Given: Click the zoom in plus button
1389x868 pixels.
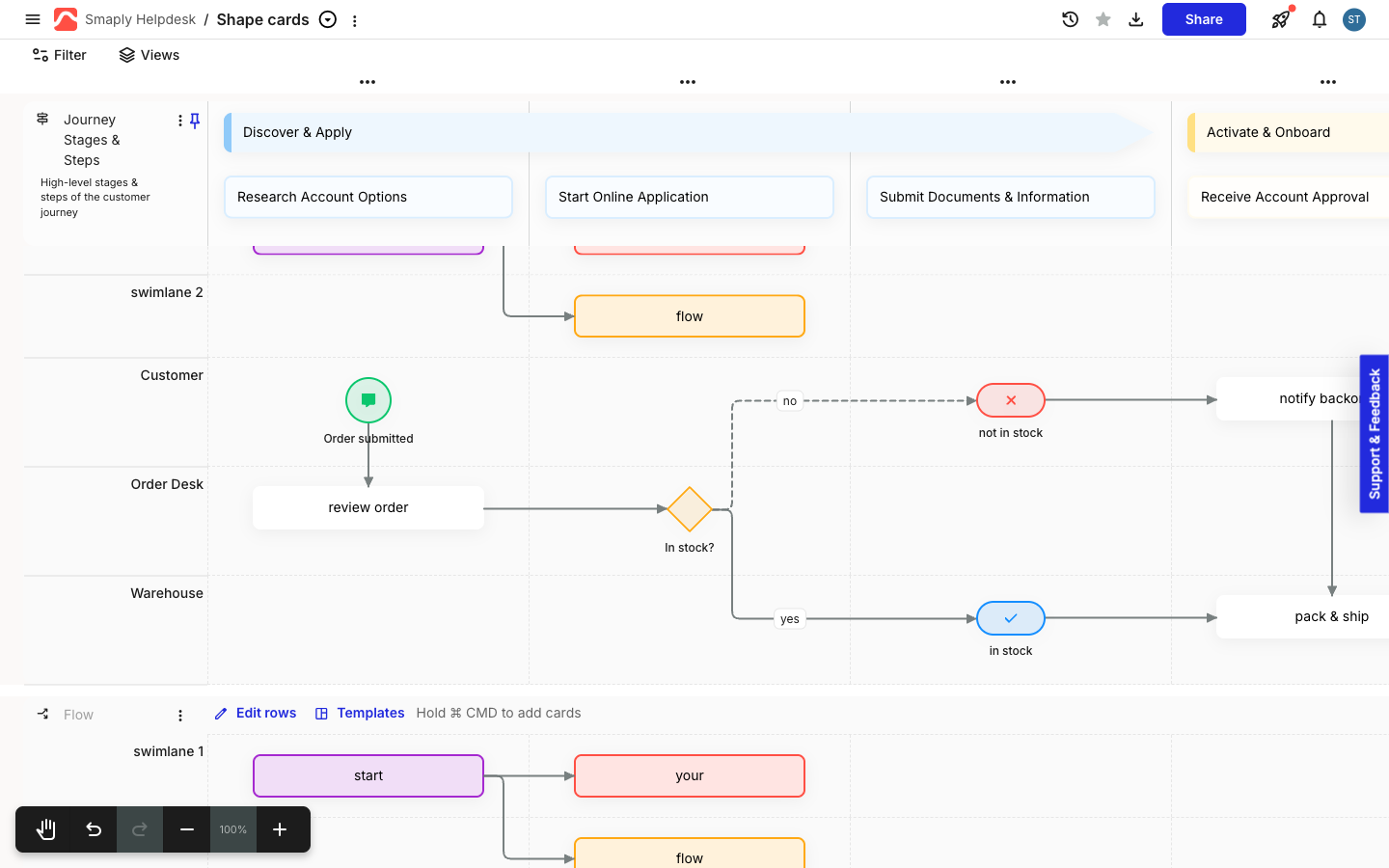Looking at the screenshot, I should (280, 829).
